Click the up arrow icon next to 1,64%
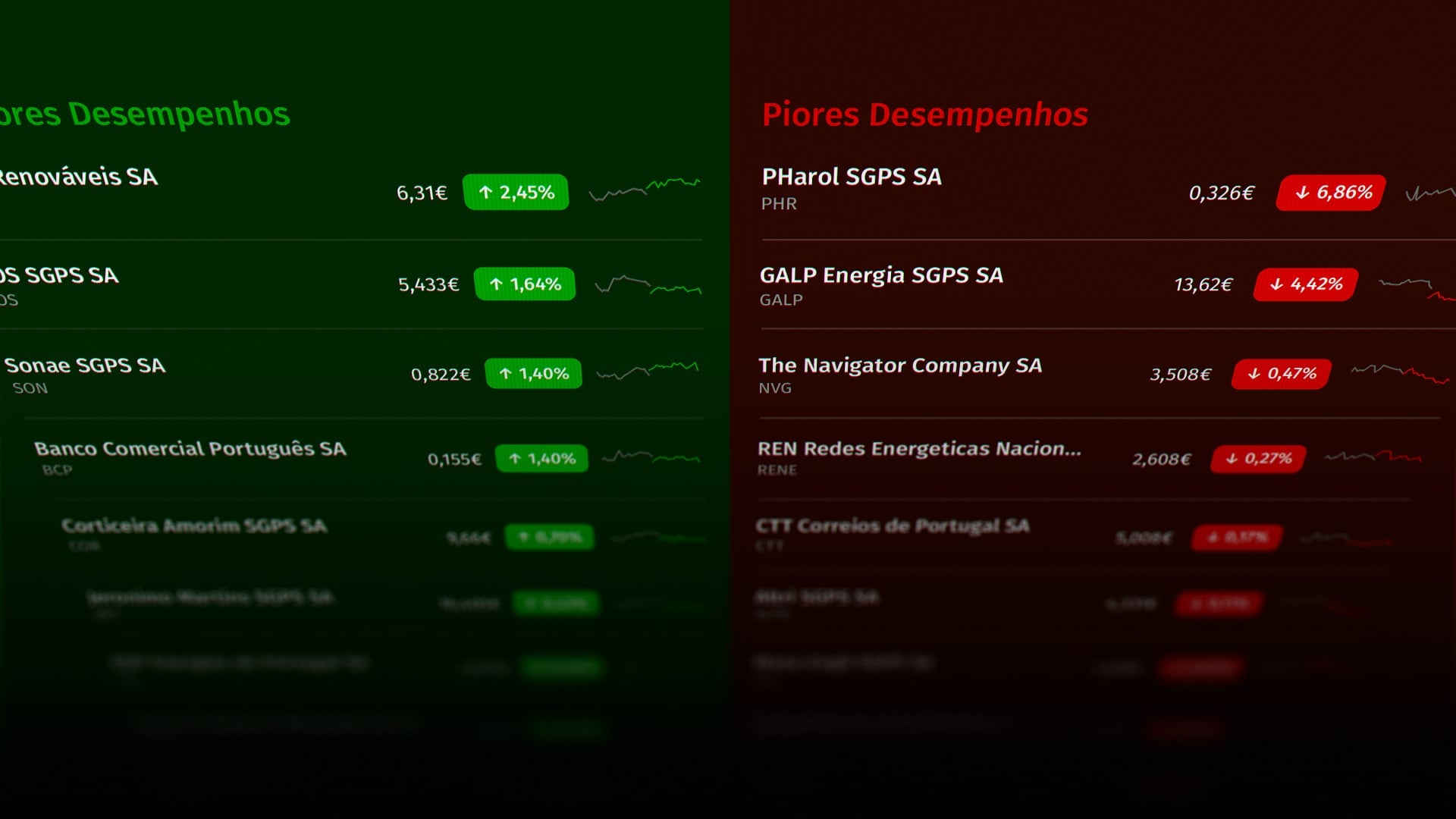The image size is (1456, 819). point(497,284)
